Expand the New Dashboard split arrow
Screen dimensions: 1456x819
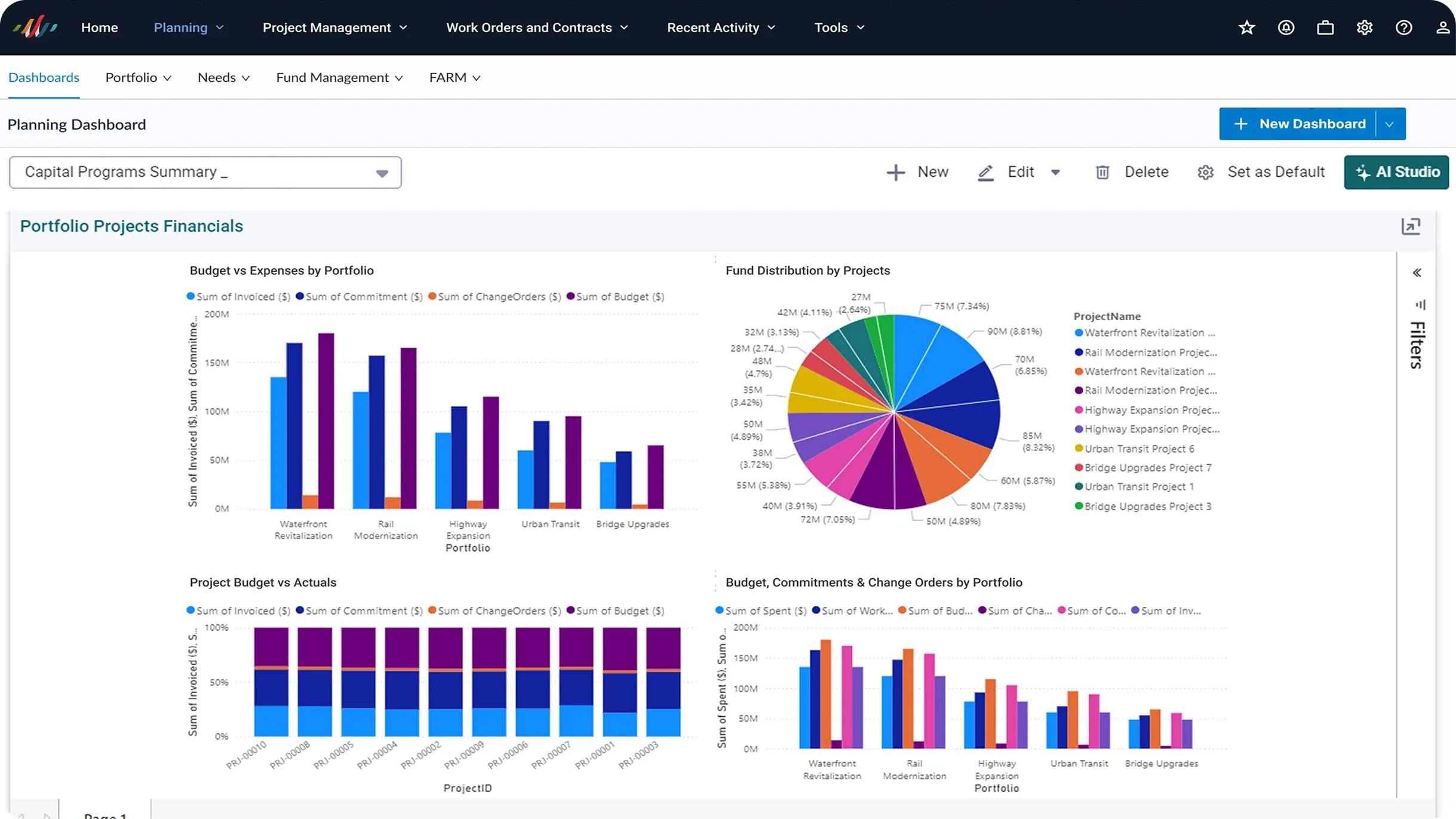point(1390,124)
